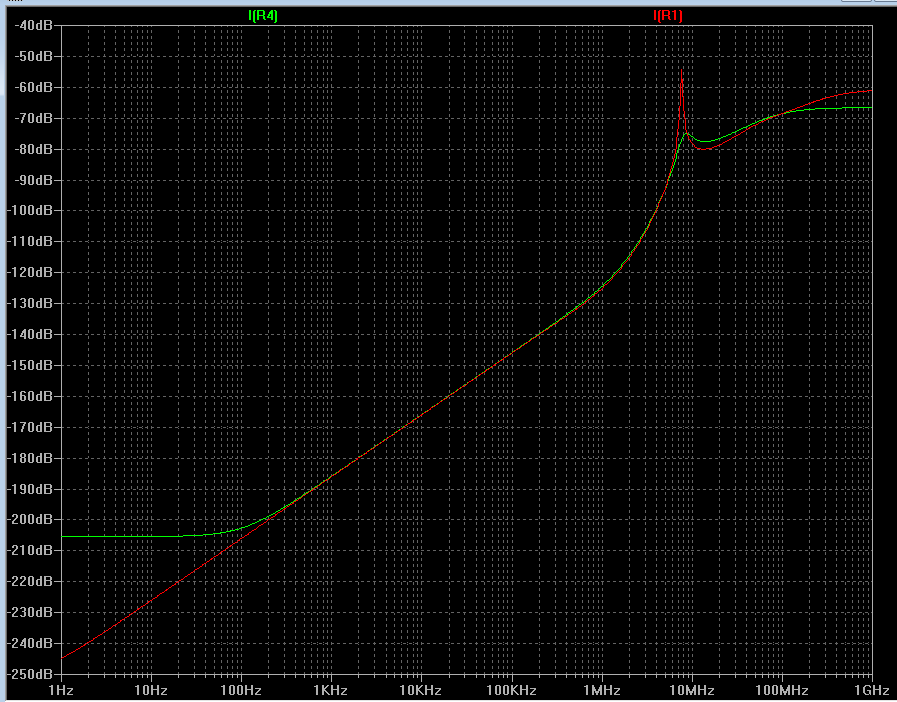The width and height of the screenshot is (897, 702).
Task: Click the -140dB axis label
Action: [x=29, y=334]
